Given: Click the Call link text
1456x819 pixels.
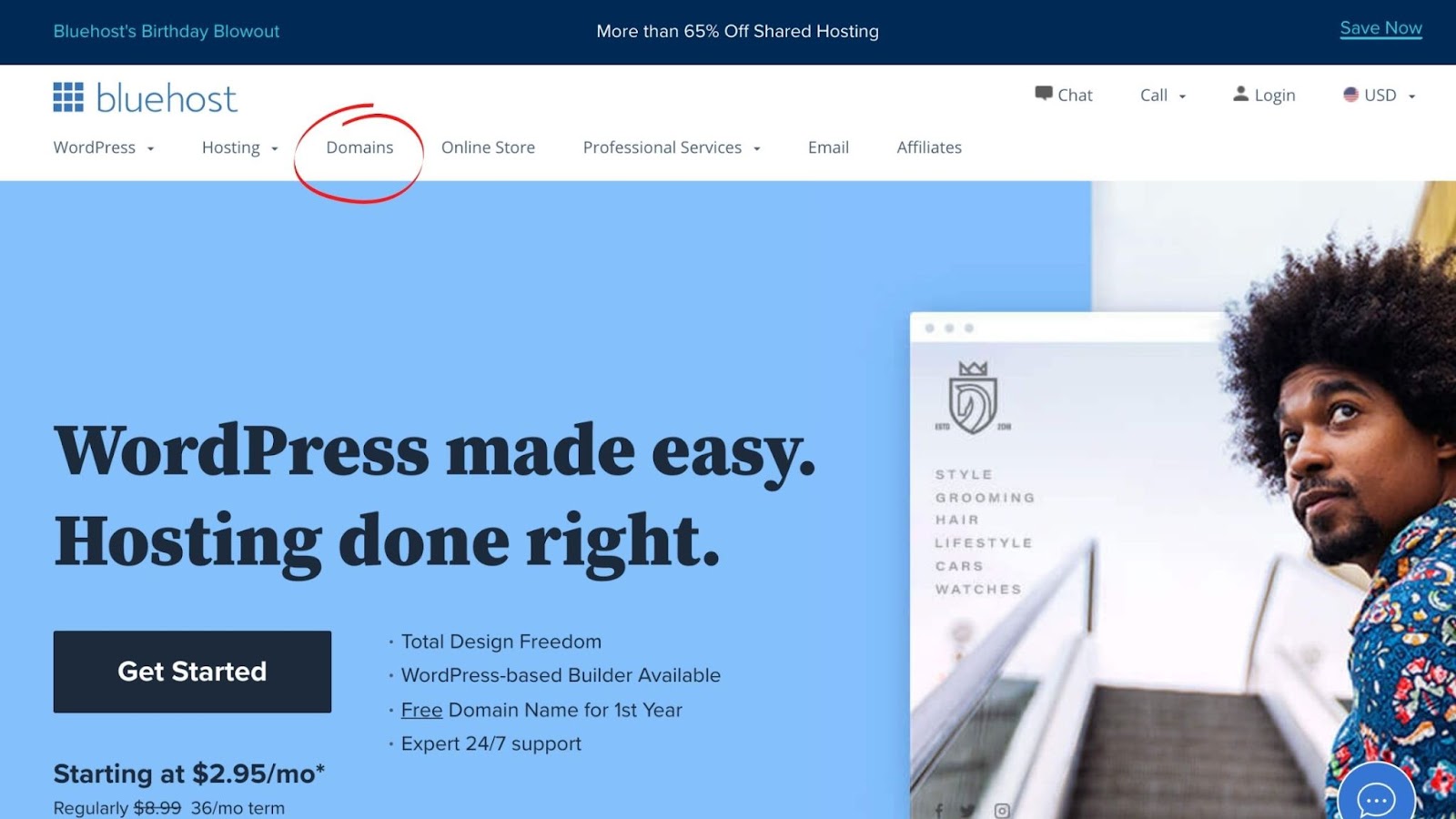Looking at the screenshot, I should point(1154,95).
